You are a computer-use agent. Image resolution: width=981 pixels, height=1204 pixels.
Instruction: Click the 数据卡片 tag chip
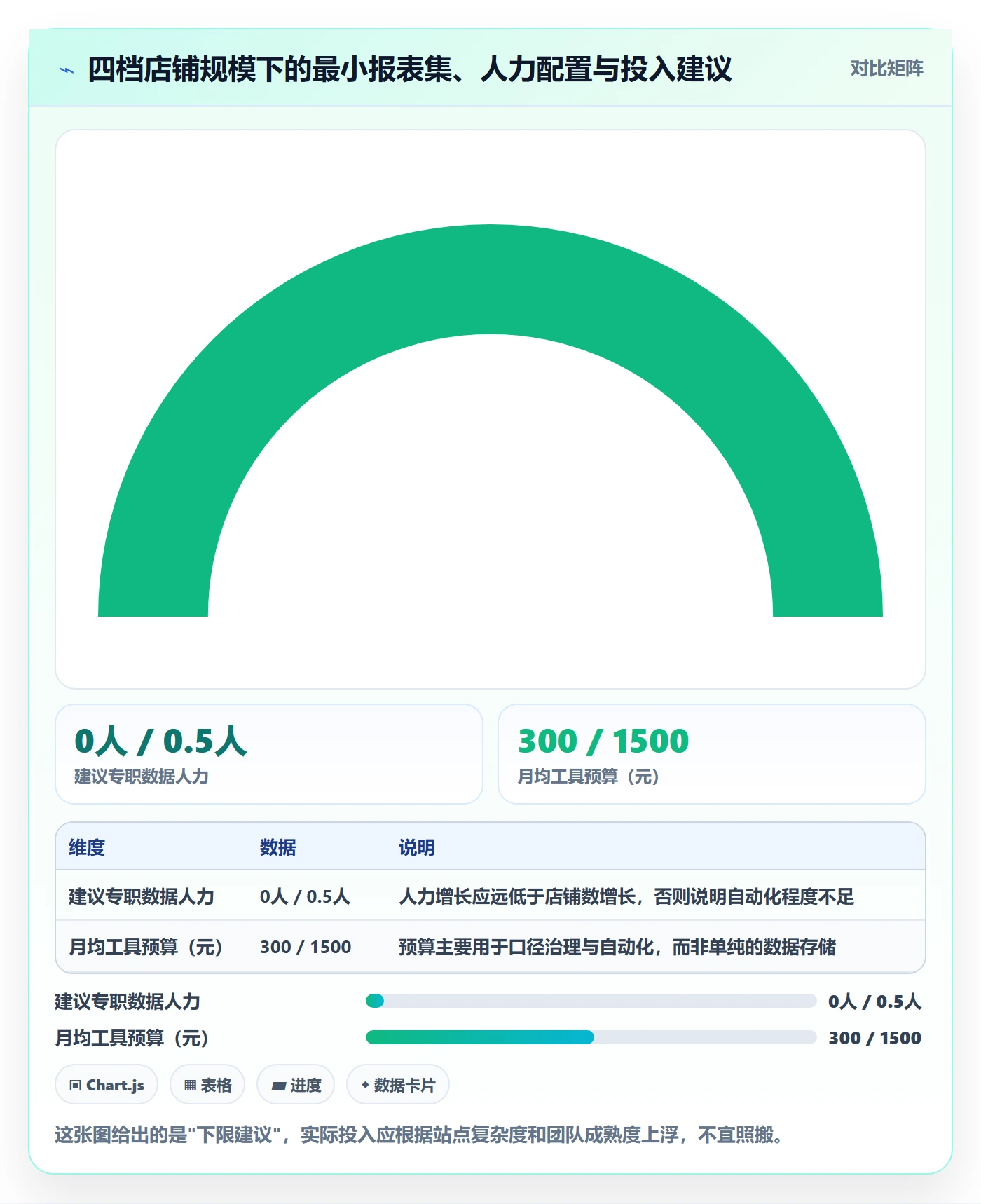tap(398, 1085)
